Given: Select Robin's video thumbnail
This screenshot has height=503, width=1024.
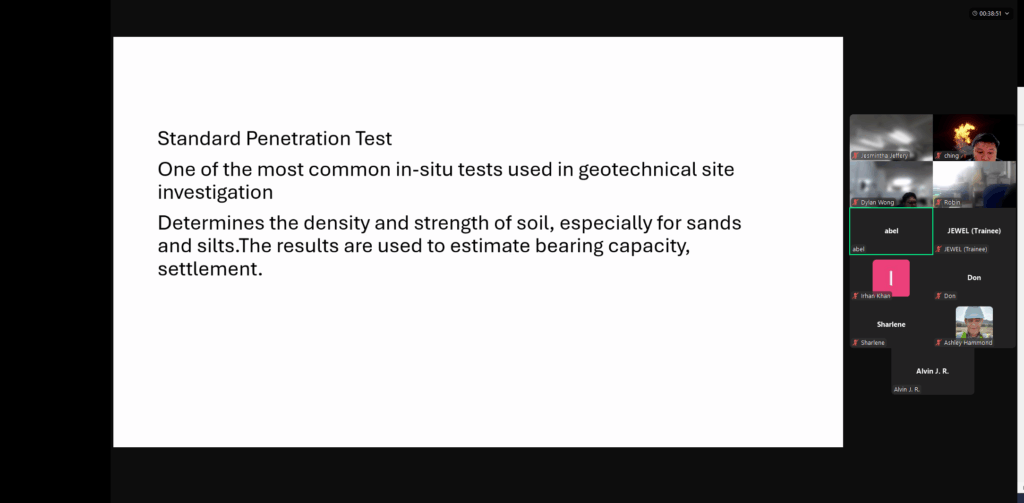Looking at the screenshot, I should tap(974, 184).
